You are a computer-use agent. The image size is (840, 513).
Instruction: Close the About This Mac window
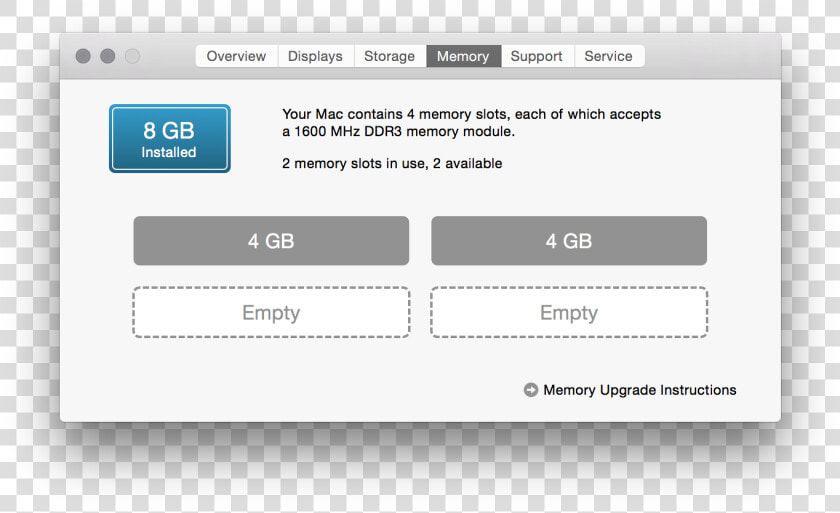click(83, 56)
